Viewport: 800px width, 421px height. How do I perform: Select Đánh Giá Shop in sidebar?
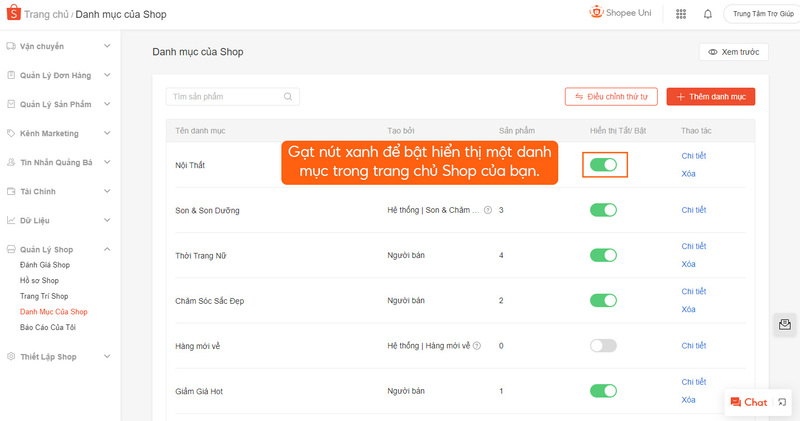coord(45,265)
